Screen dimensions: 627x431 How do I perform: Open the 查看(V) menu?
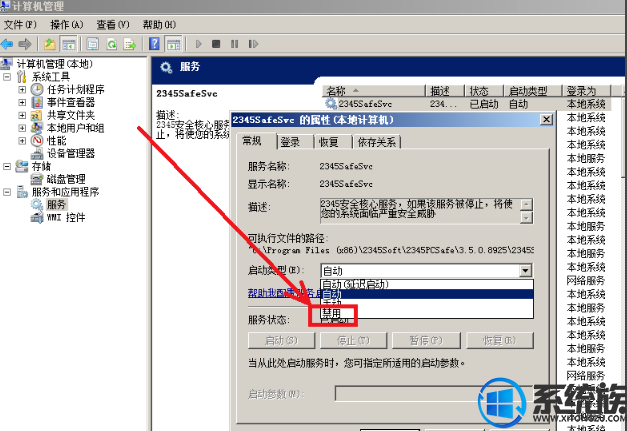(113, 25)
